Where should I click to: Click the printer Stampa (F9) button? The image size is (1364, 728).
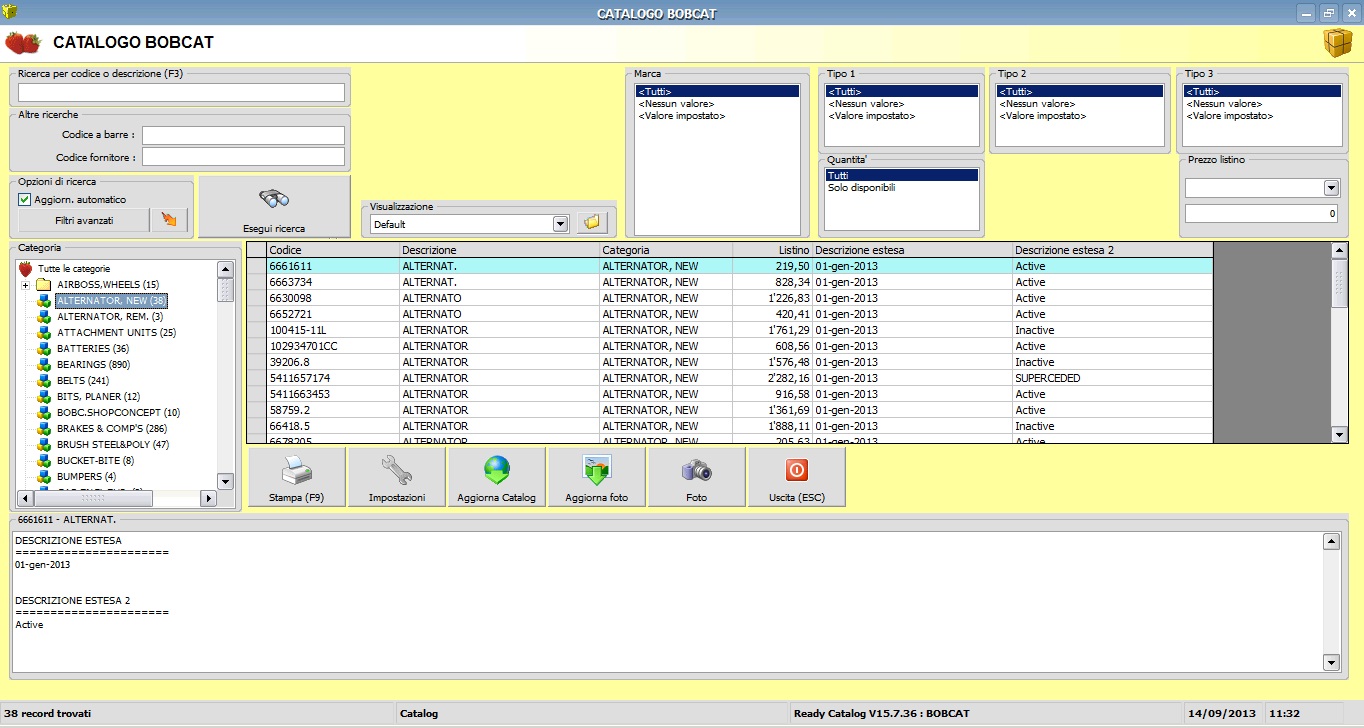(296, 477)
